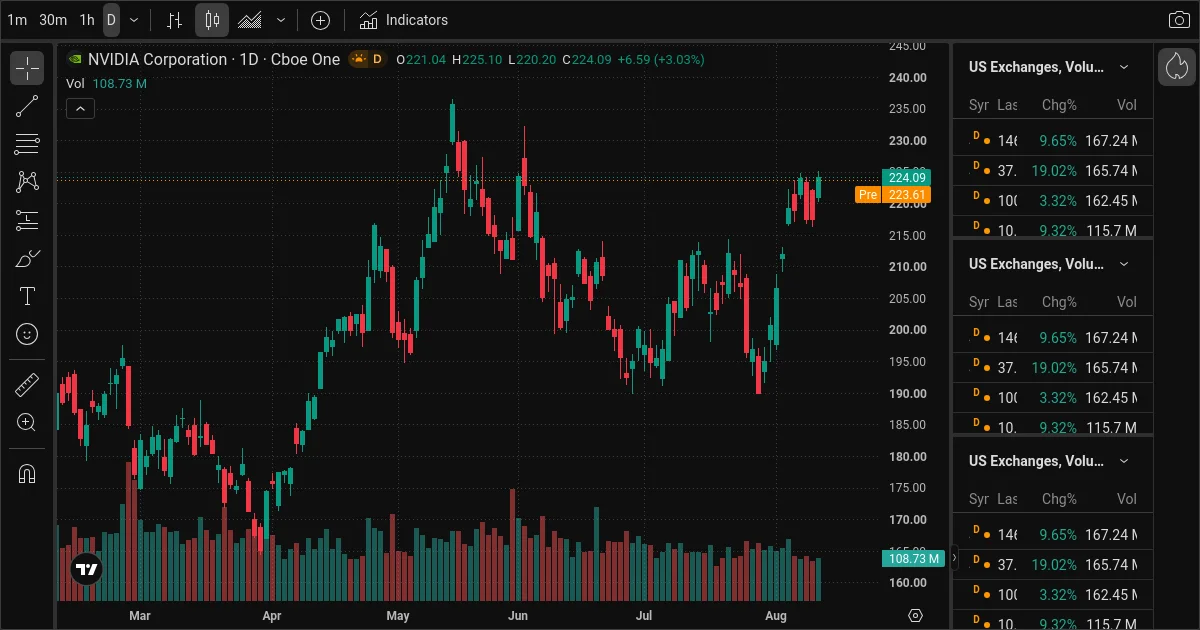
Task: Click the 240.00 price scale label
Action: (x=907, y=77)
